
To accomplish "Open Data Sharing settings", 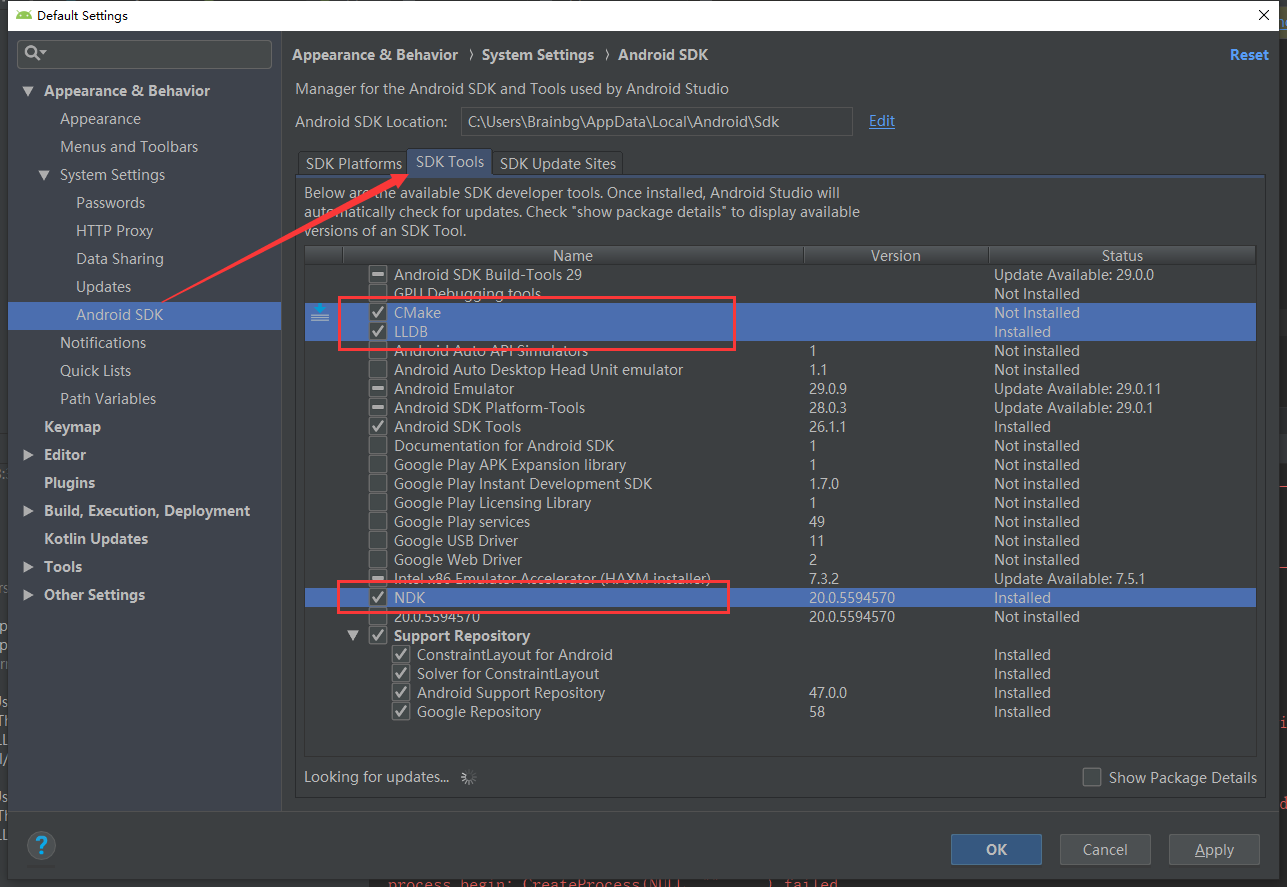I will 119,259.
